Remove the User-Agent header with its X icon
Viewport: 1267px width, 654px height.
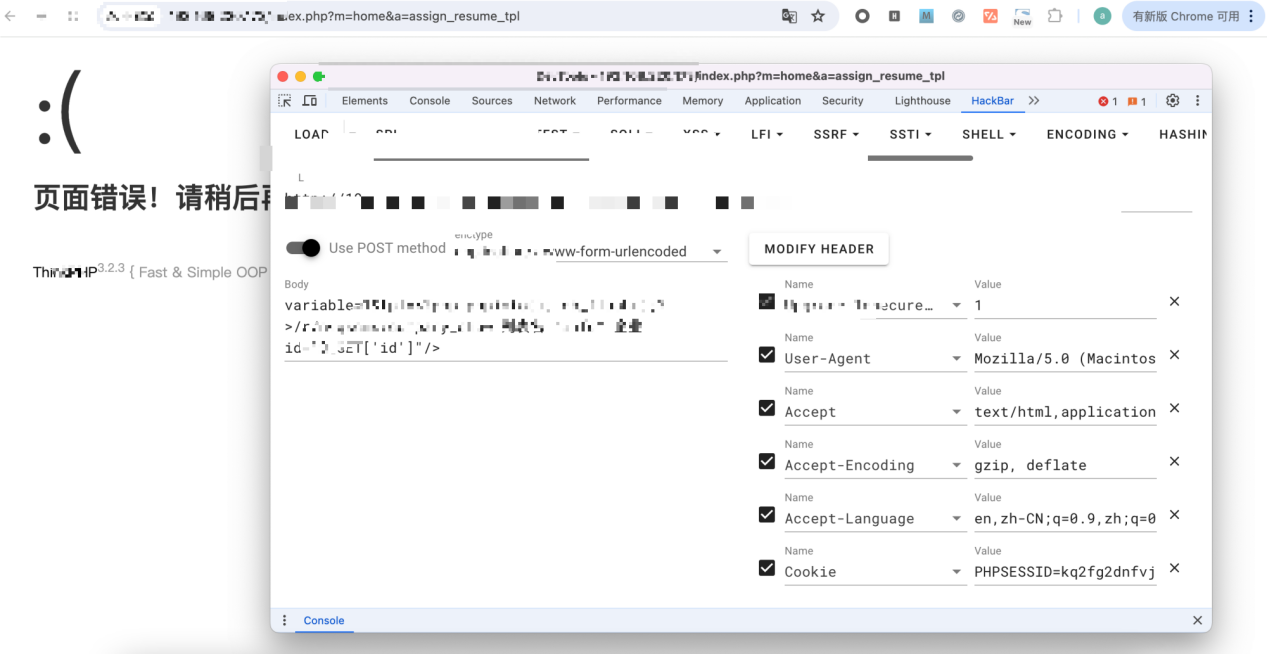click(x=1174, y=355)
